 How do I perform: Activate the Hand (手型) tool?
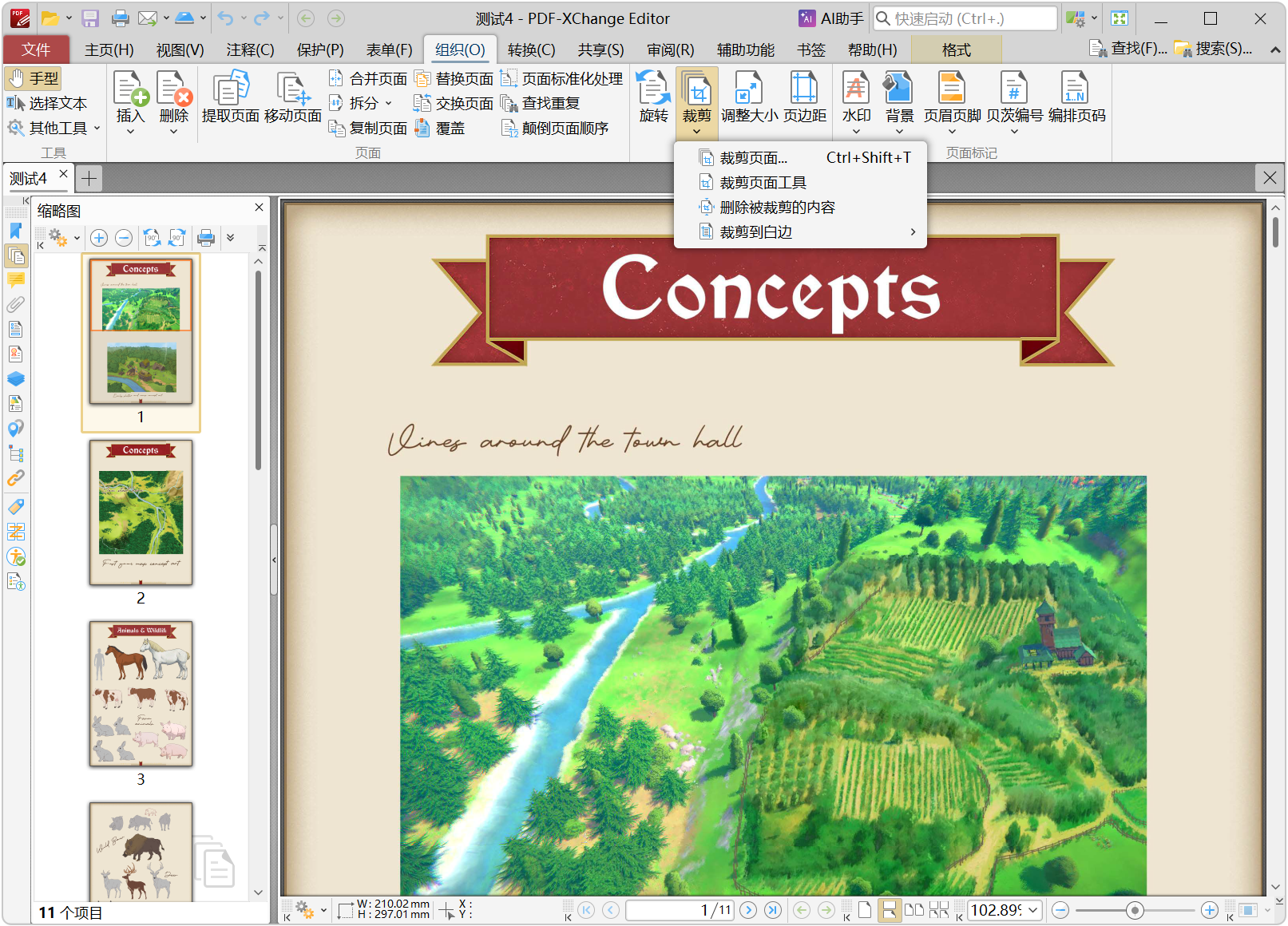pos(33,78)
